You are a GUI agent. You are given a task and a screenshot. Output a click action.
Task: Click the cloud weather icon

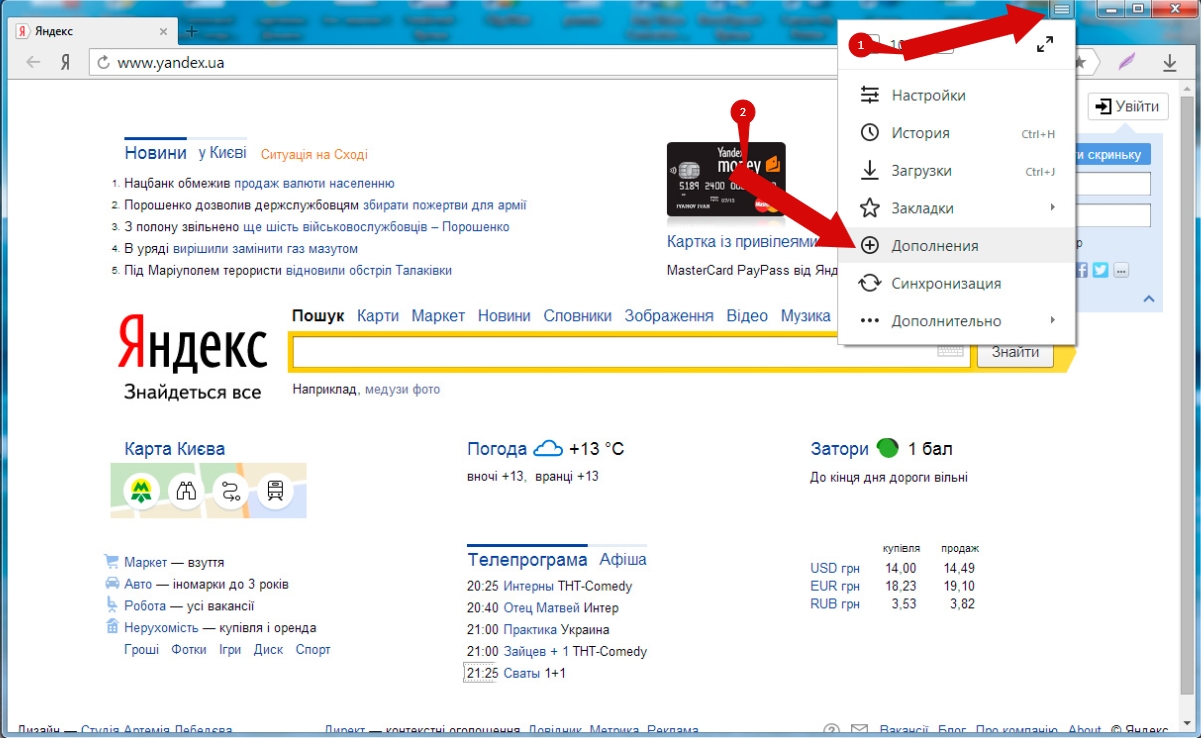548,448
